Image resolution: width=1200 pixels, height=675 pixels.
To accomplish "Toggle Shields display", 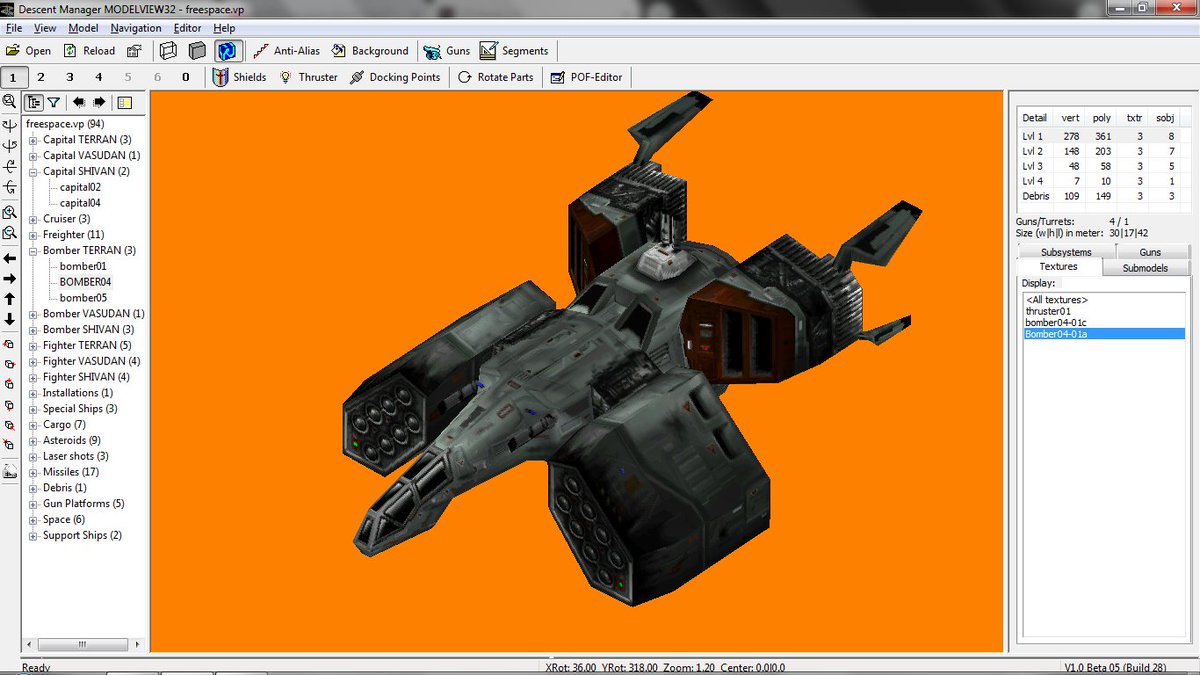I will [x=239, y=77].
